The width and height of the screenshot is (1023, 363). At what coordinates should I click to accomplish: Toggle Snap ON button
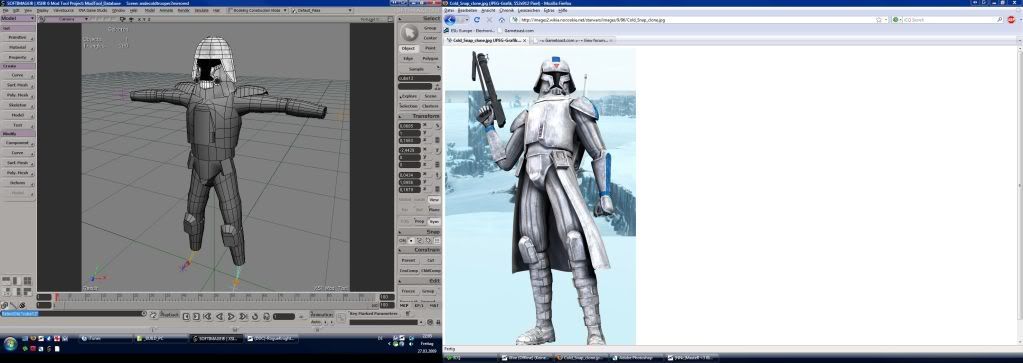pyautogui.click(x=402, y=240)
